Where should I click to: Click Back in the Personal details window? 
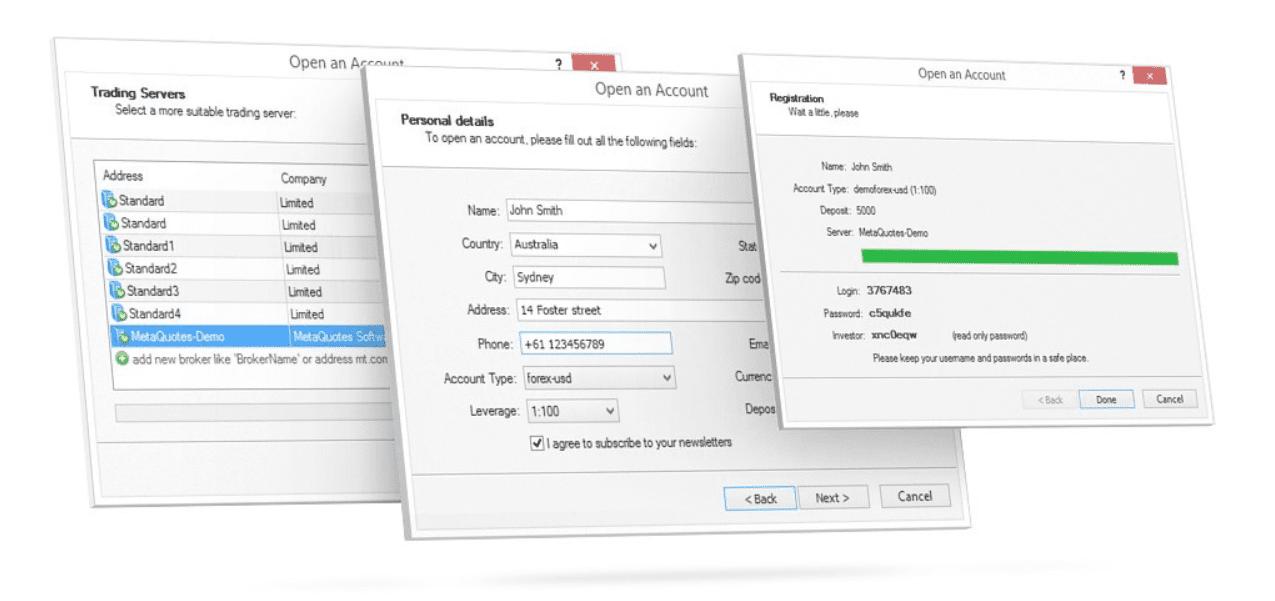[x=760, y=498]
